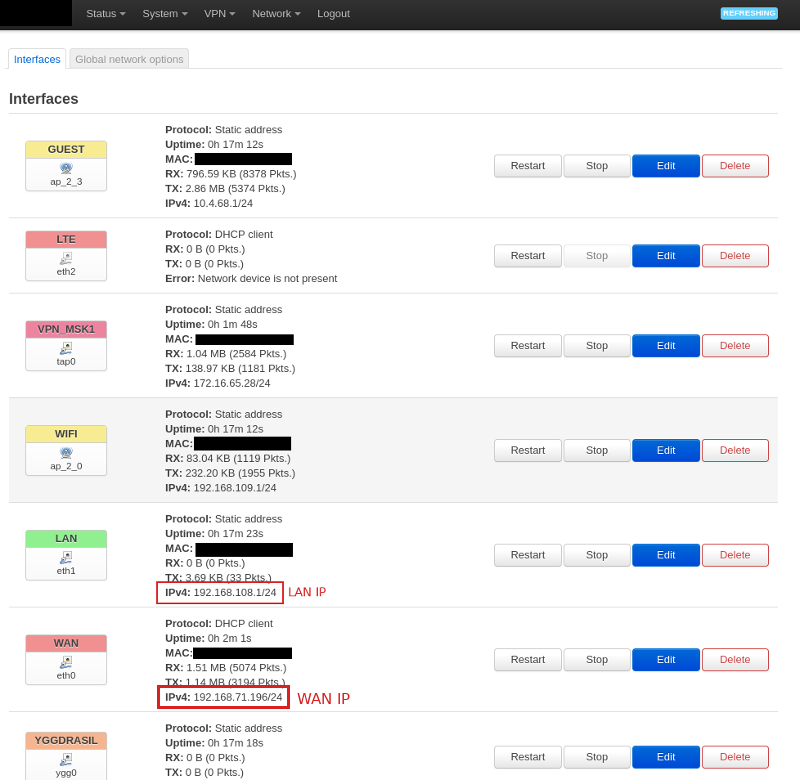Click the GUEST interface wireless icon
Screen dimensions: 800x780
click(66, 168)
